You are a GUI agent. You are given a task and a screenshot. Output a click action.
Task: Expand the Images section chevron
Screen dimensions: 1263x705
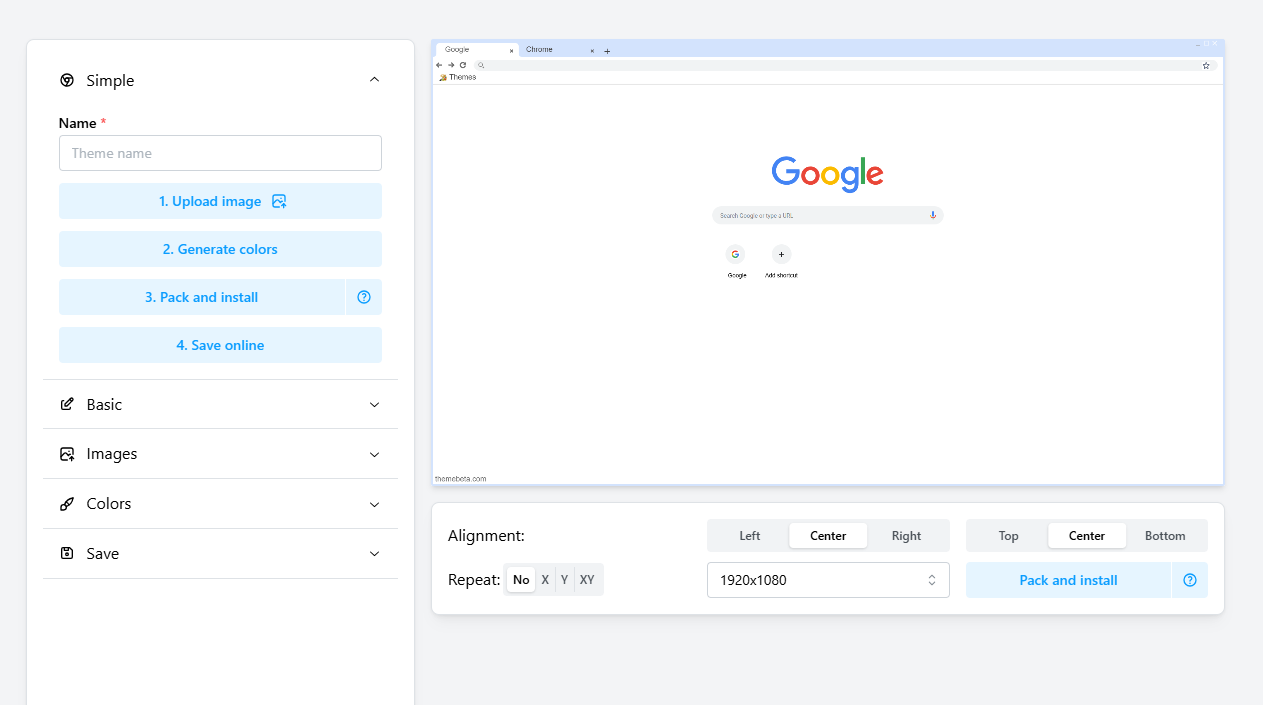coord(374,454)
